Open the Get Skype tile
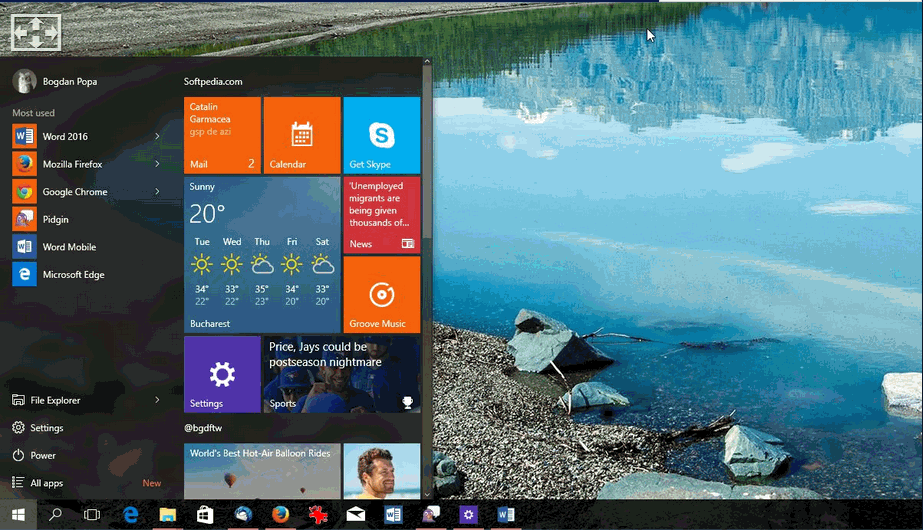 381,135
